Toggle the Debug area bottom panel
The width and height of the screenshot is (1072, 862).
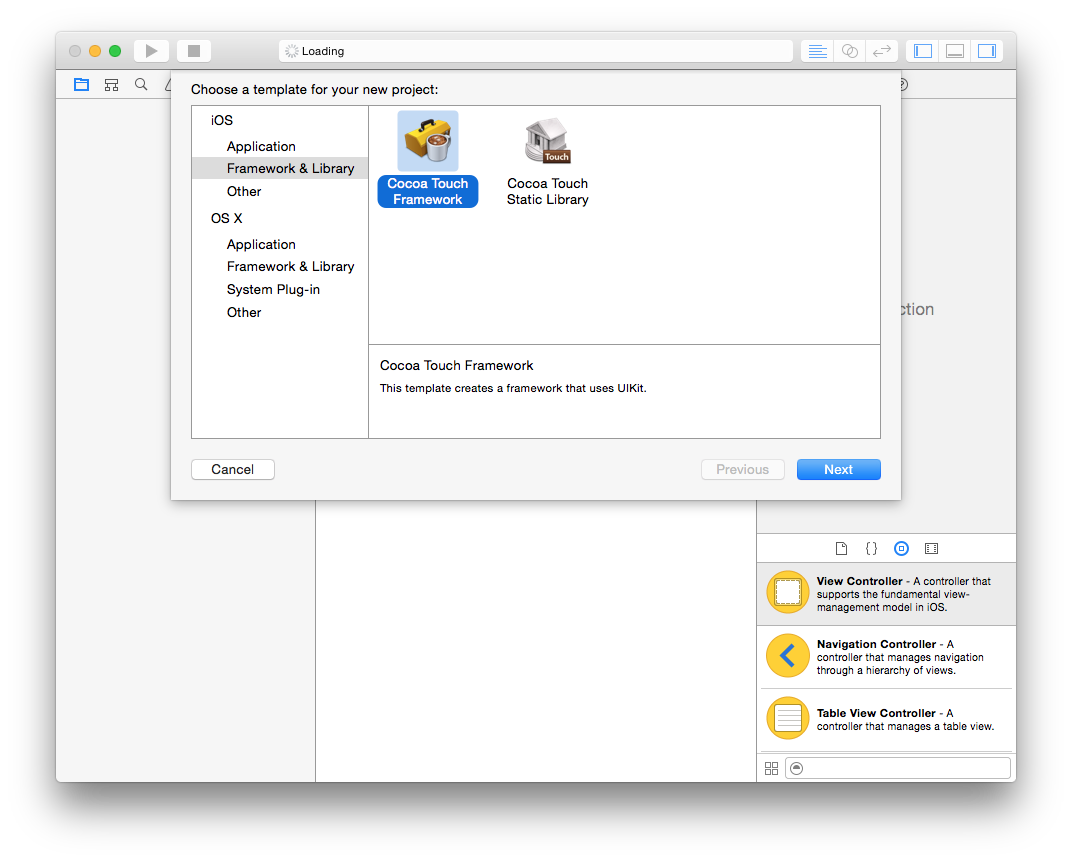coord(954,51)
